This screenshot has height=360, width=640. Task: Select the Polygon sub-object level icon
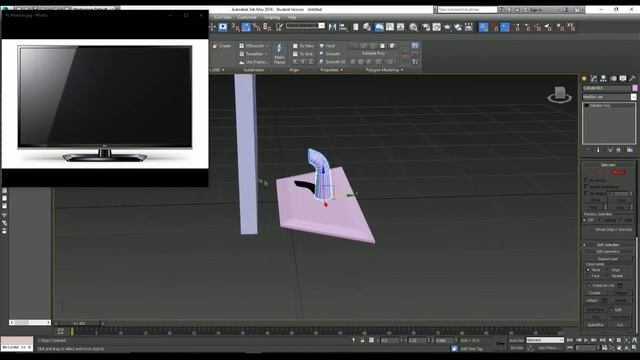coord(616,172)
